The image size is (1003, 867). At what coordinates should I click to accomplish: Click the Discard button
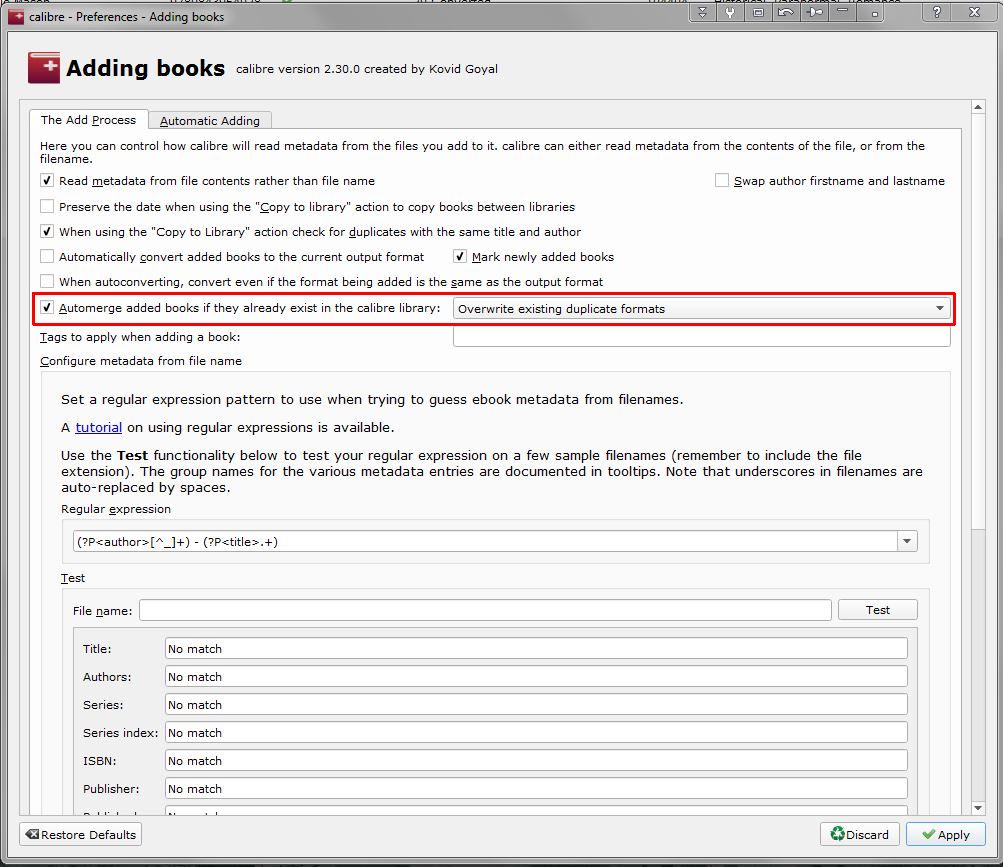[x=860, y=834]
